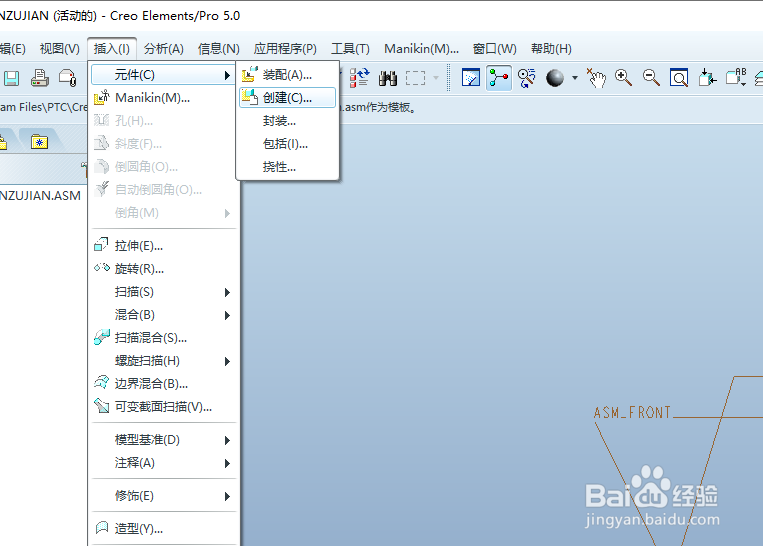This screenshot has width=763, height=546.
Task: Select 包括(I)... in the component submenu
Action: [287, 144]
